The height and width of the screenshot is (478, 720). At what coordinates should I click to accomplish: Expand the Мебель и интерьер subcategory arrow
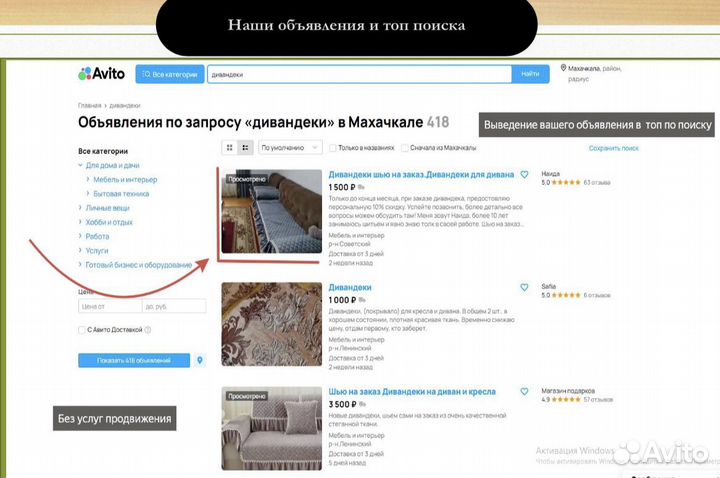(88, 179)
